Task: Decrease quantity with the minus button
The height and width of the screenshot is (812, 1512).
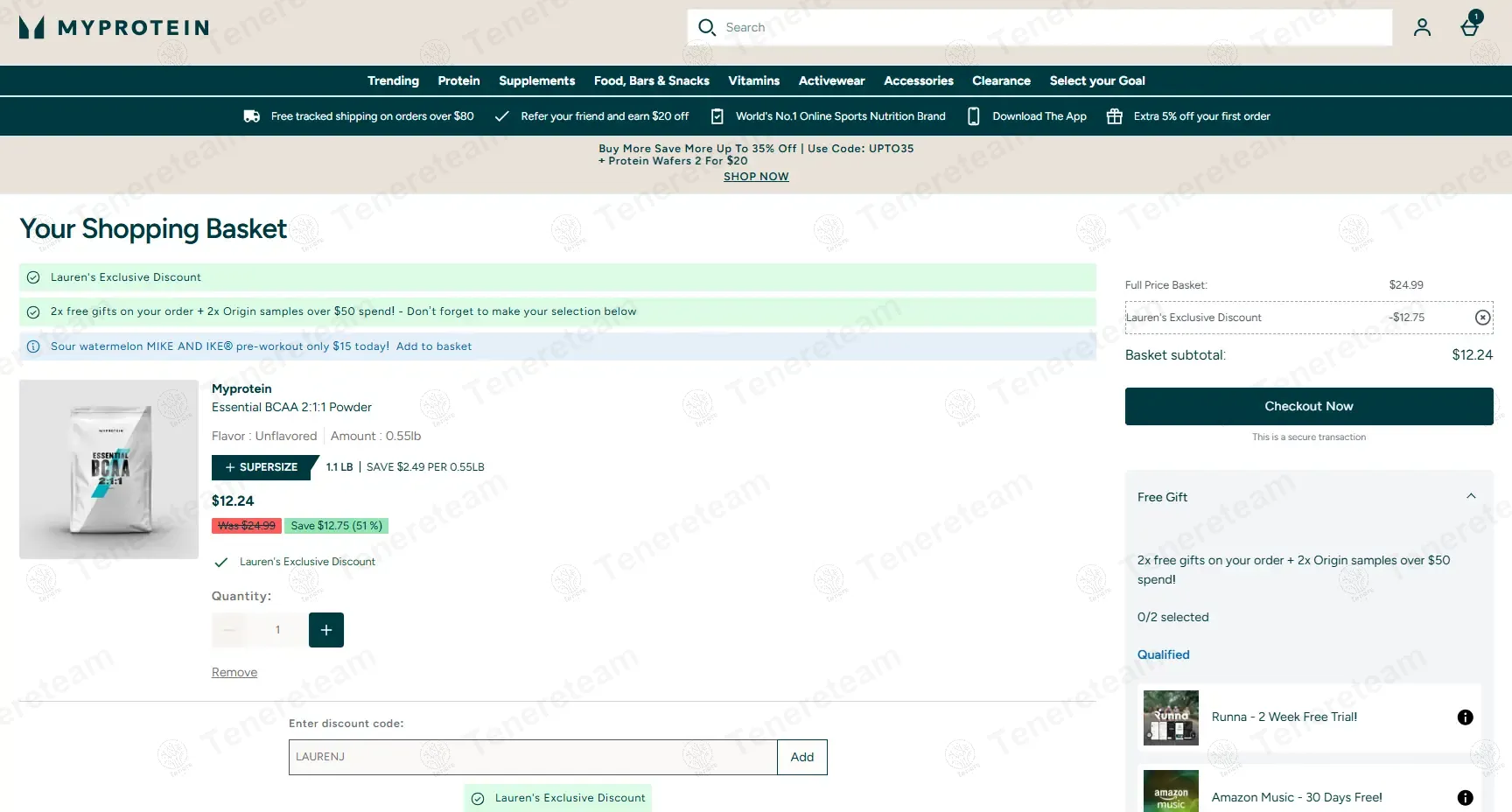Action: point(229,630)
